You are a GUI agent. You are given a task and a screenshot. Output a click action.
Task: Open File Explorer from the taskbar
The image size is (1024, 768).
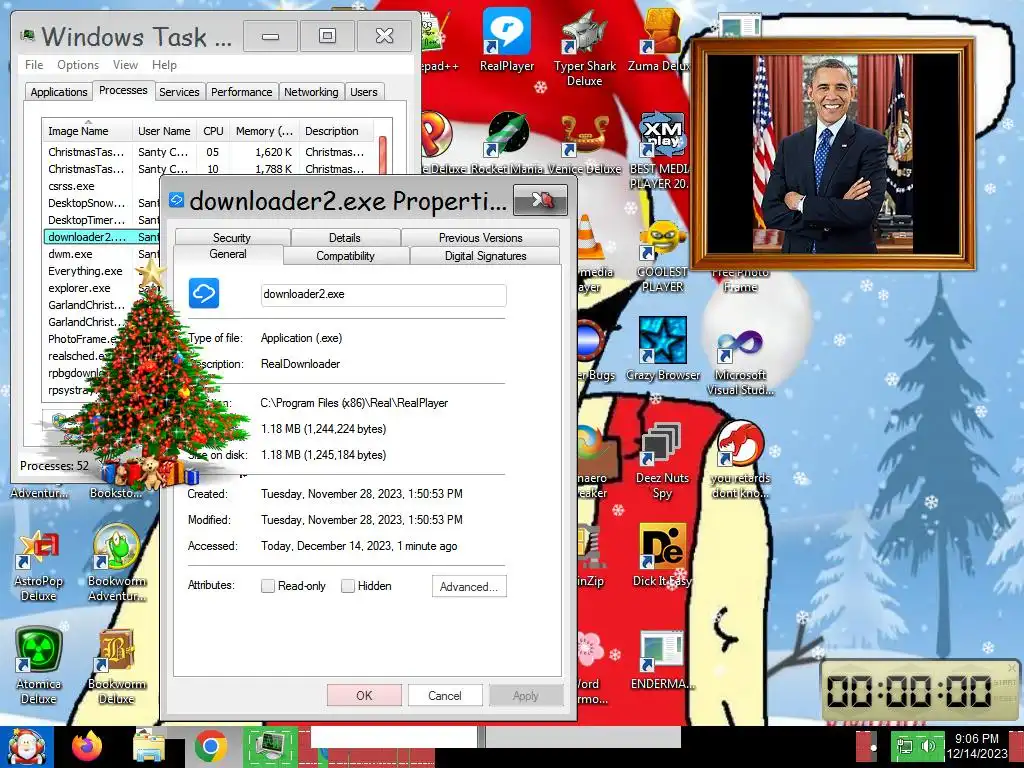[149, 746]
